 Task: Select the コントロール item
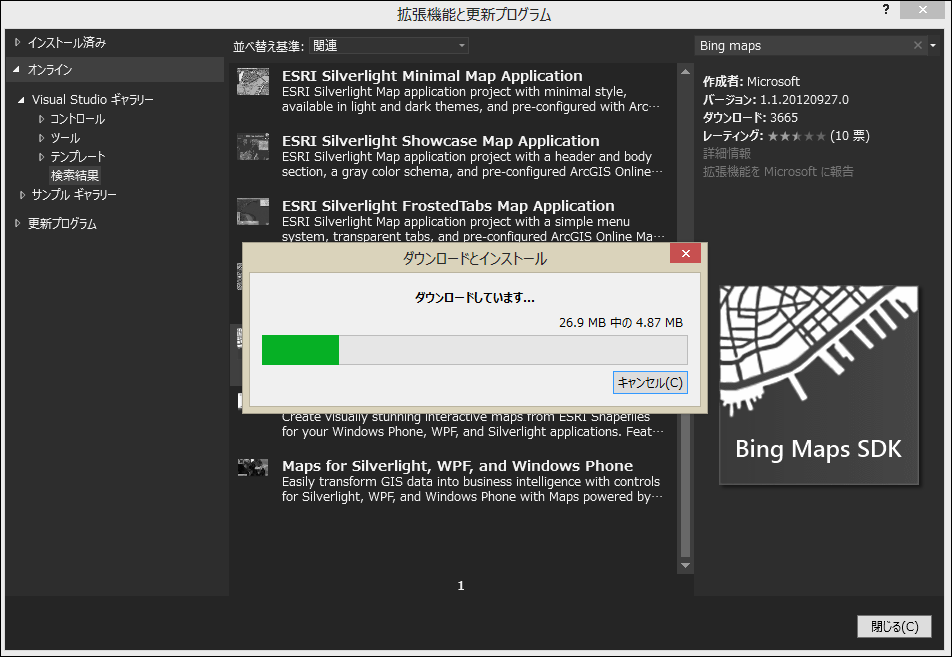point(77,119)
